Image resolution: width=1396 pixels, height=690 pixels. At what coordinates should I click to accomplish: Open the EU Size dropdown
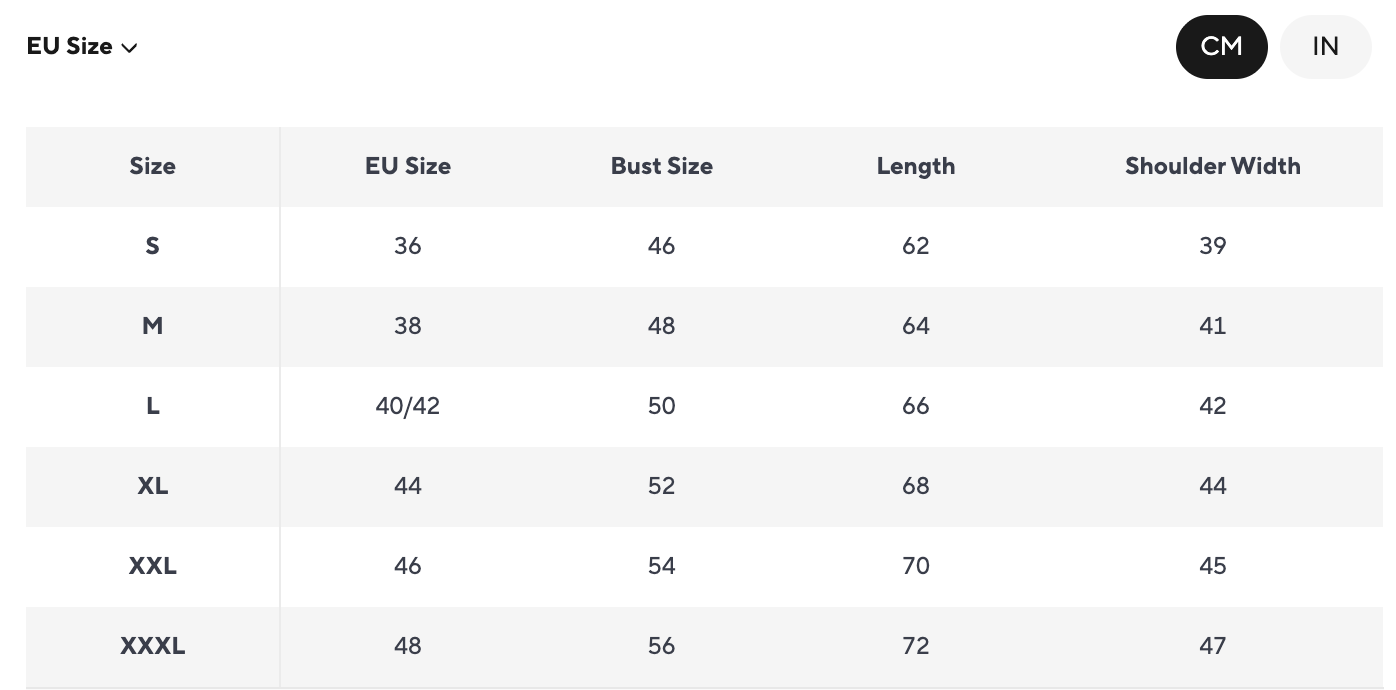pyautogui.click(x=82, y=47)
